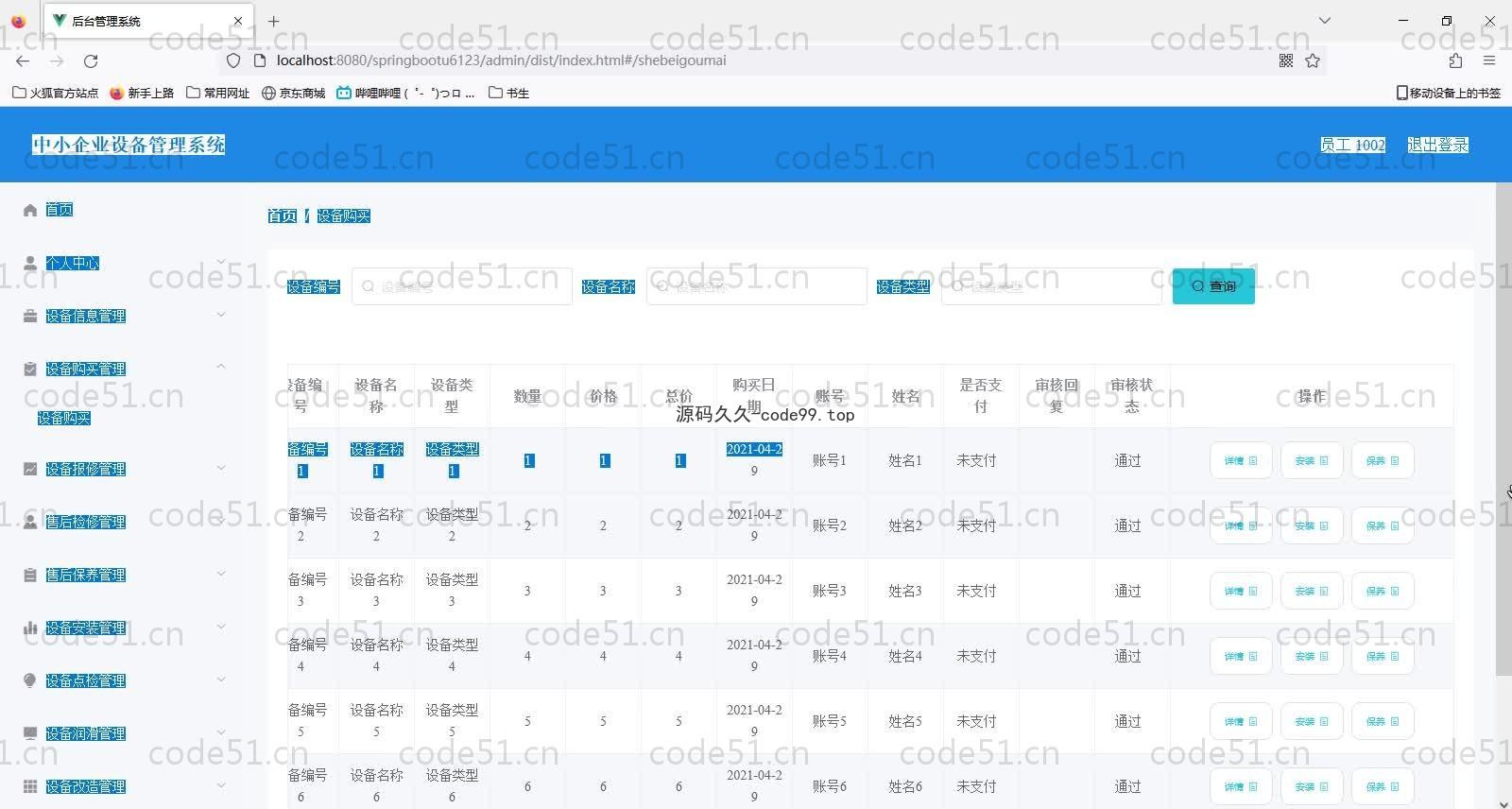Click 安装 button in 账号5 row
The image size is (1512, 809).
pyautogui.click(x=1312, y=722)
